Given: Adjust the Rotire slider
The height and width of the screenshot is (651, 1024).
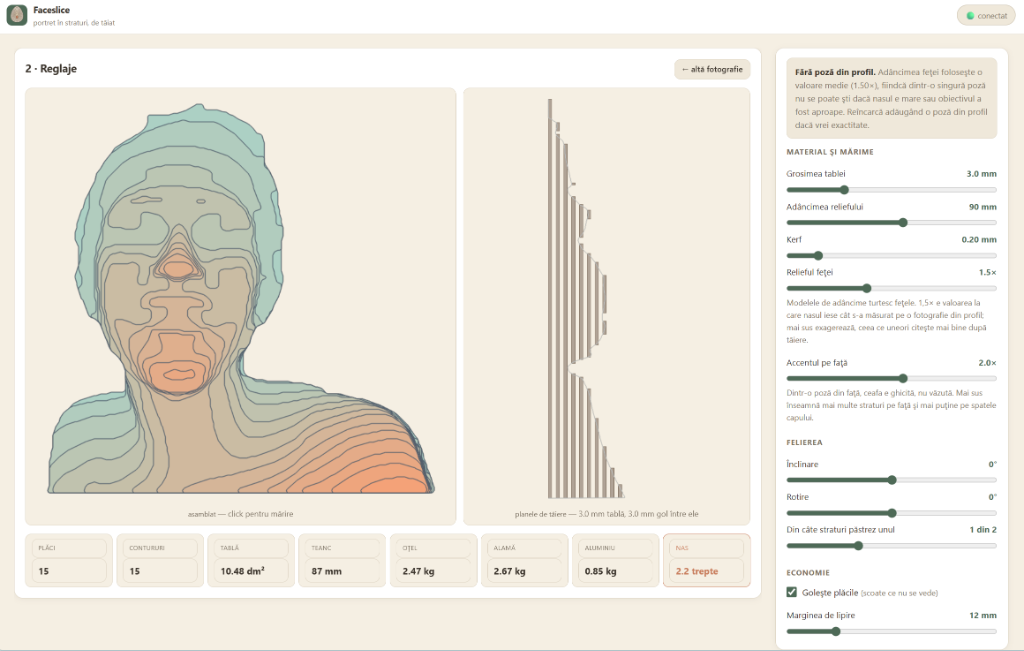Looking at the screenshot, I should click(x=891, y=513).
